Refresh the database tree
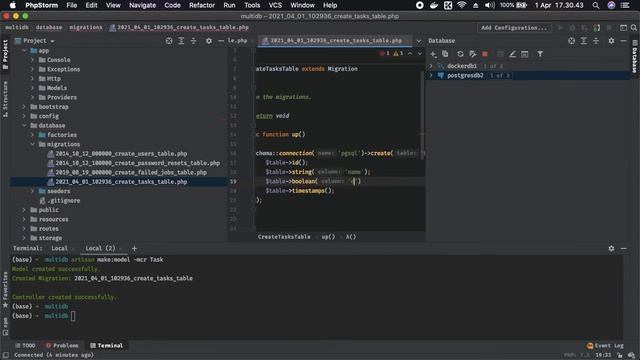This screenshot has width=640, height=360. [460, 54]
